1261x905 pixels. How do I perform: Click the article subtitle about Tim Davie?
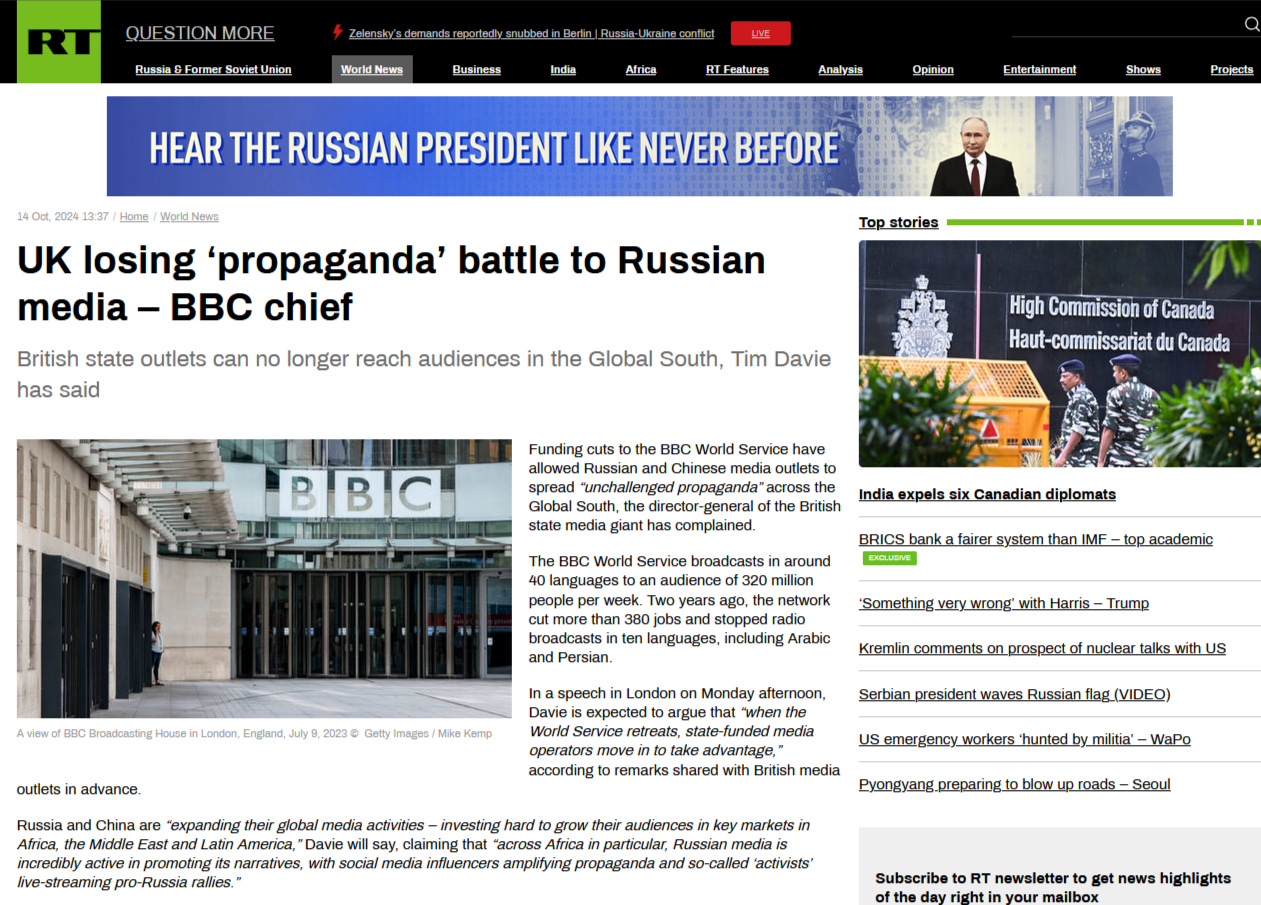click(x=424, y=374)
